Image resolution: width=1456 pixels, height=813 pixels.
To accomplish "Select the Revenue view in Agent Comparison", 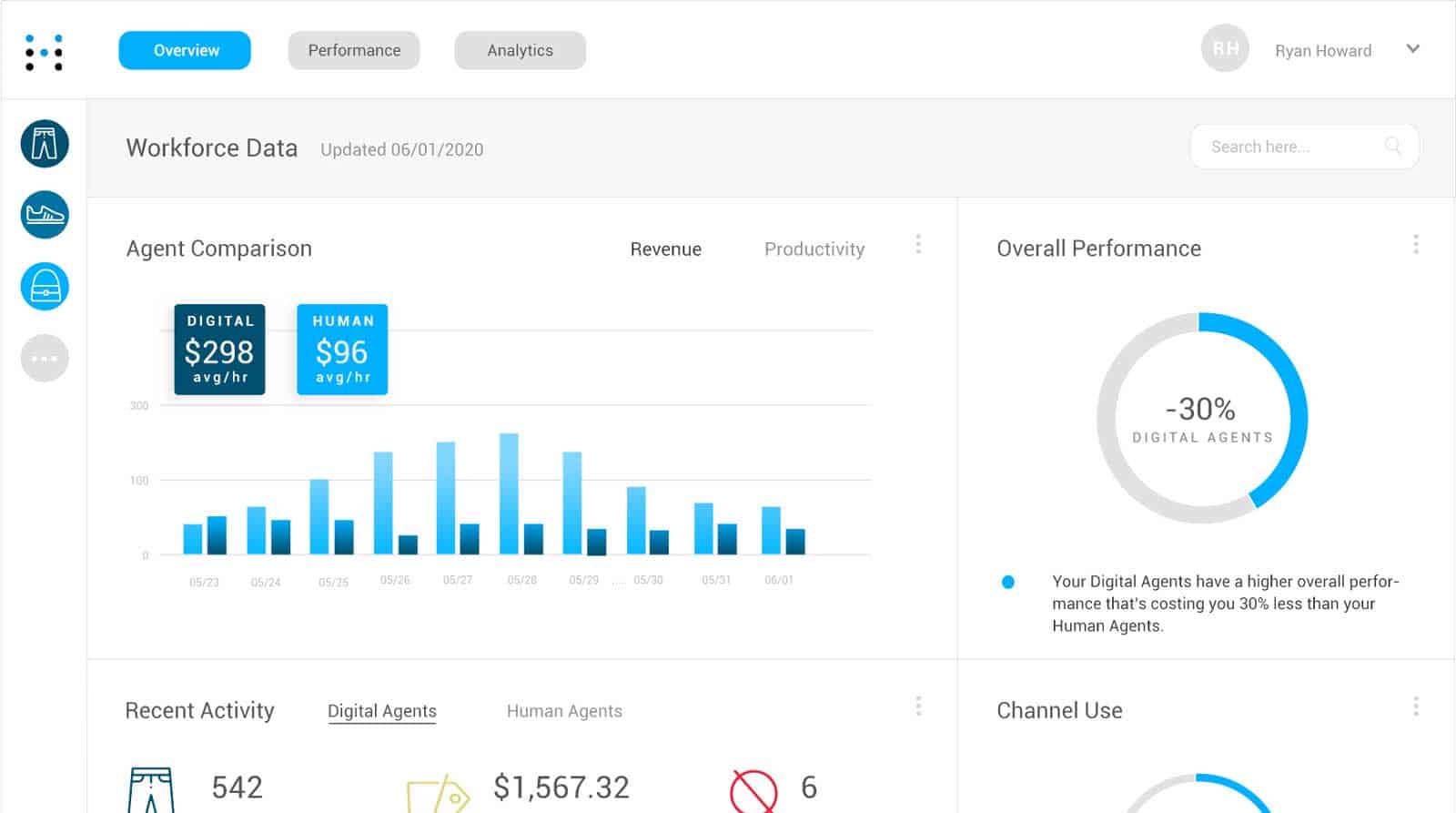I will click(x=666, y=249).
